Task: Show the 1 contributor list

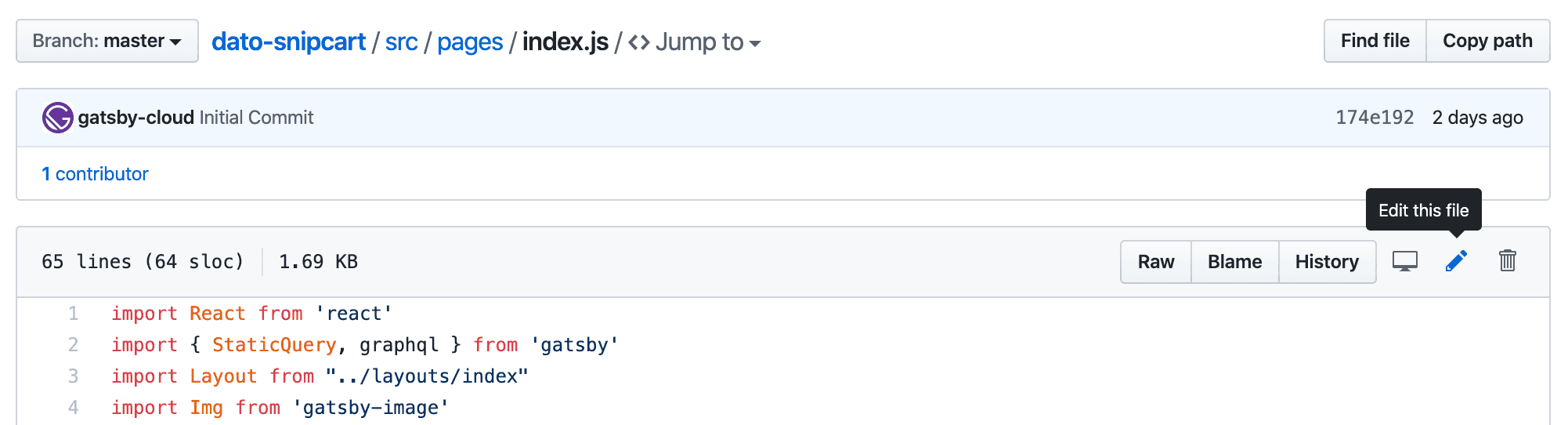Action: pyautogui.click(x=95, y=174)
